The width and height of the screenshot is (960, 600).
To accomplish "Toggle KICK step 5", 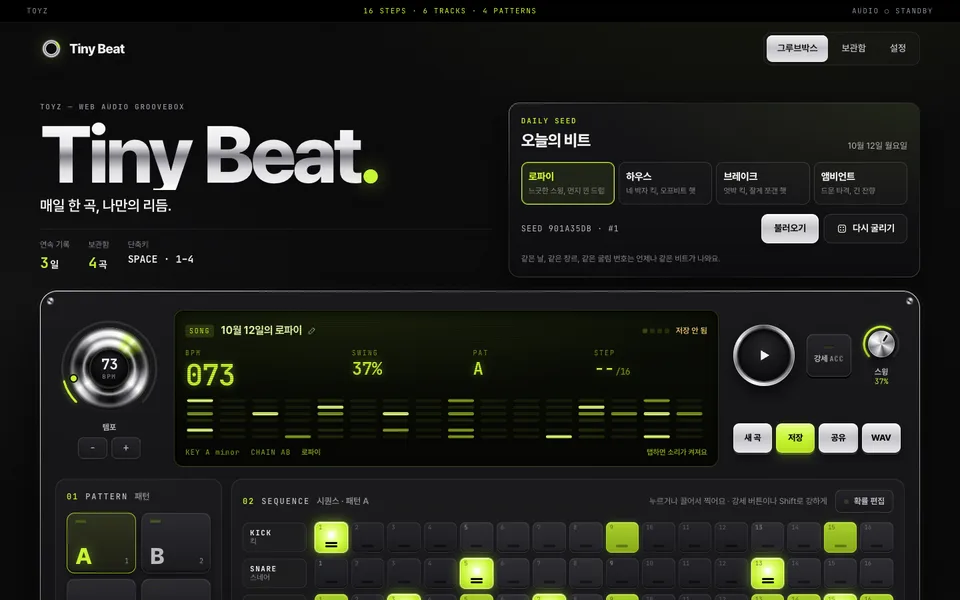I will click(476, 538).
